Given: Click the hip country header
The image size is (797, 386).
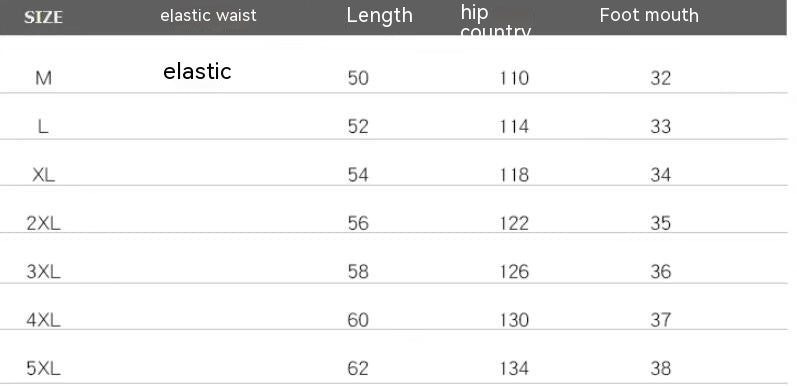Looking at the screenshot, I should tap(496, 22).
